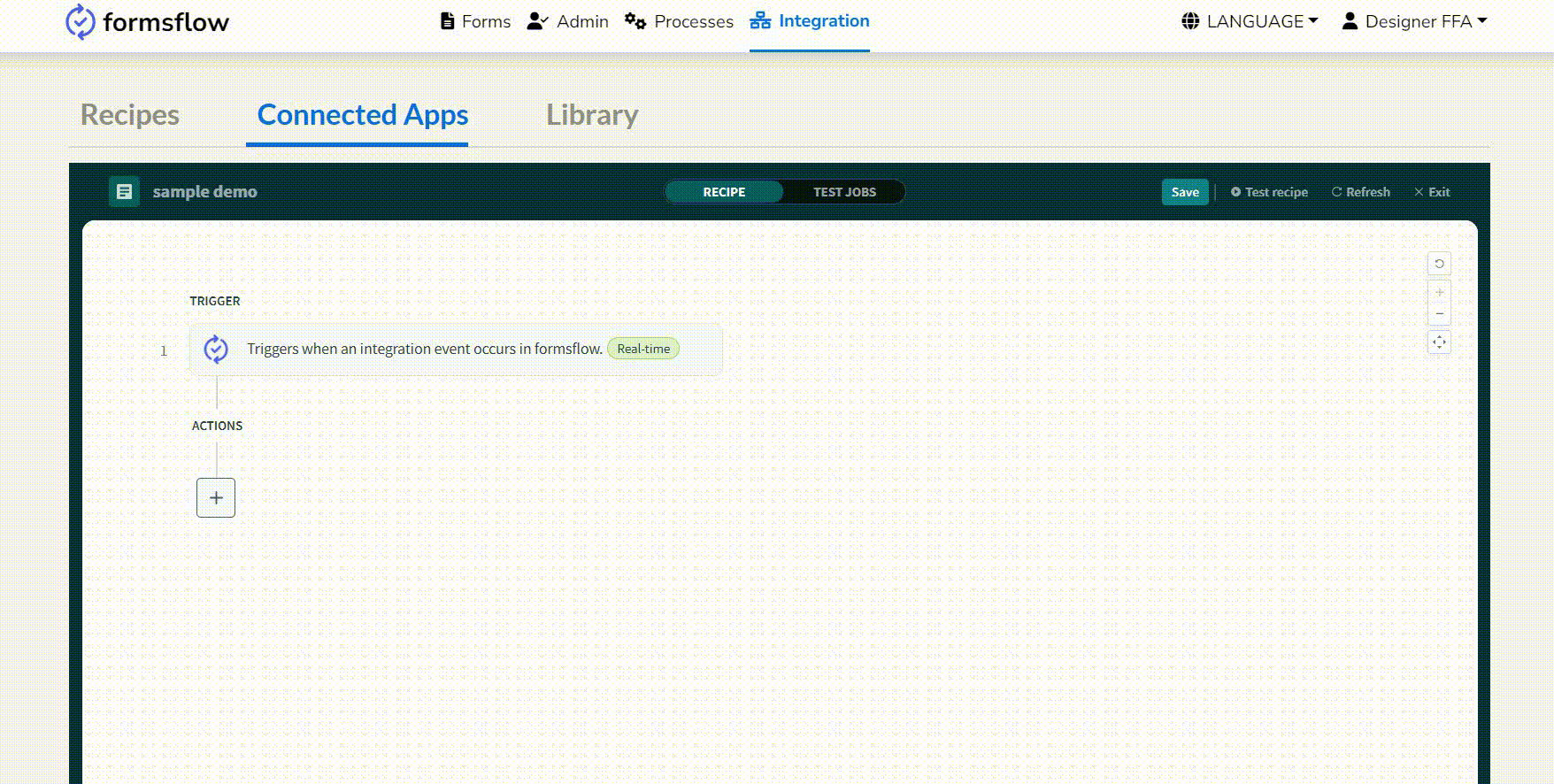Screen dimensions: 1554x784
Task: Switch to the Connected Apps tab
Action: (x=363, y=115)
